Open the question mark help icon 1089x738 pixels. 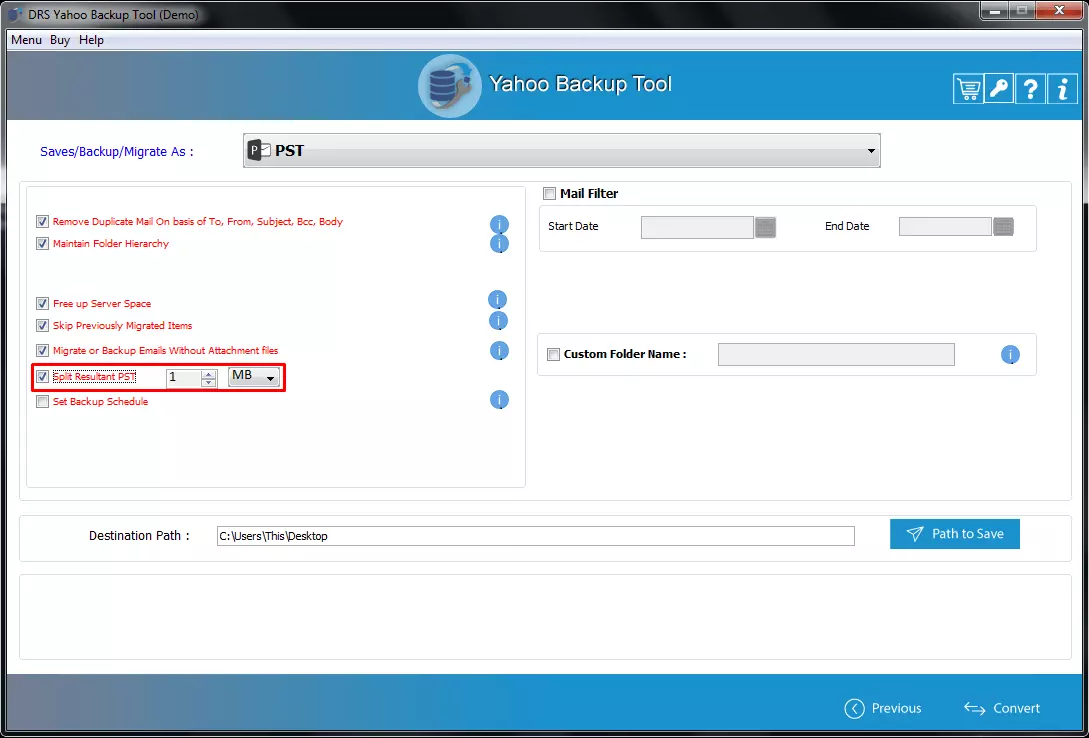pyautogui.click(x=1030, y=89)
